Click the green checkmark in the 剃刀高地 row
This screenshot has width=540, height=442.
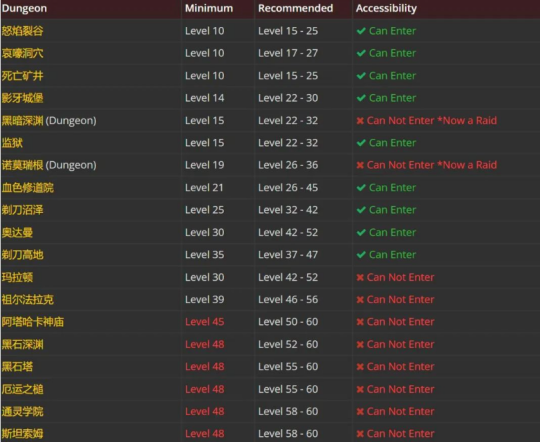[361, 255]
